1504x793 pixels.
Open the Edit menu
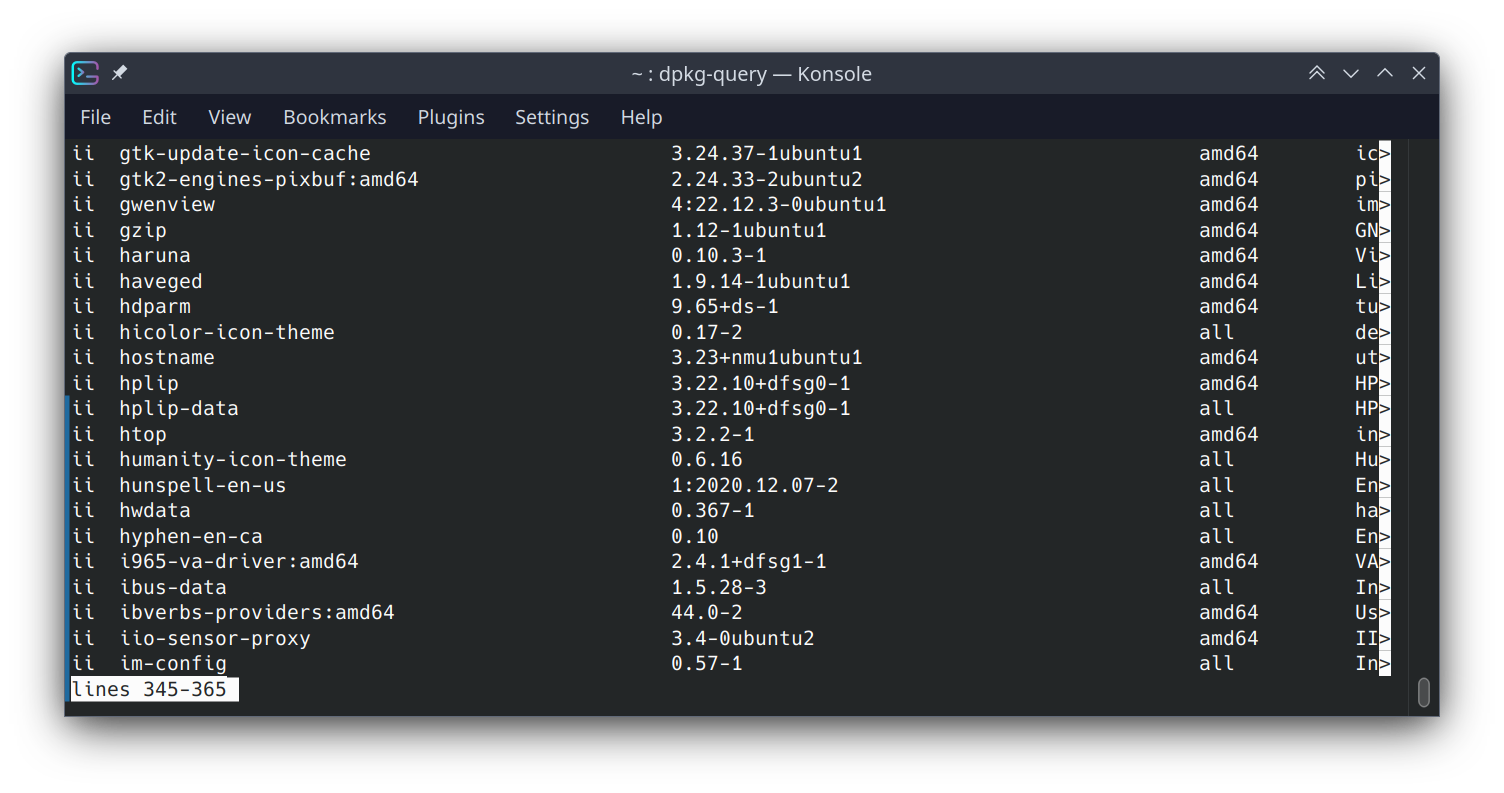click(x=159, y=117)
